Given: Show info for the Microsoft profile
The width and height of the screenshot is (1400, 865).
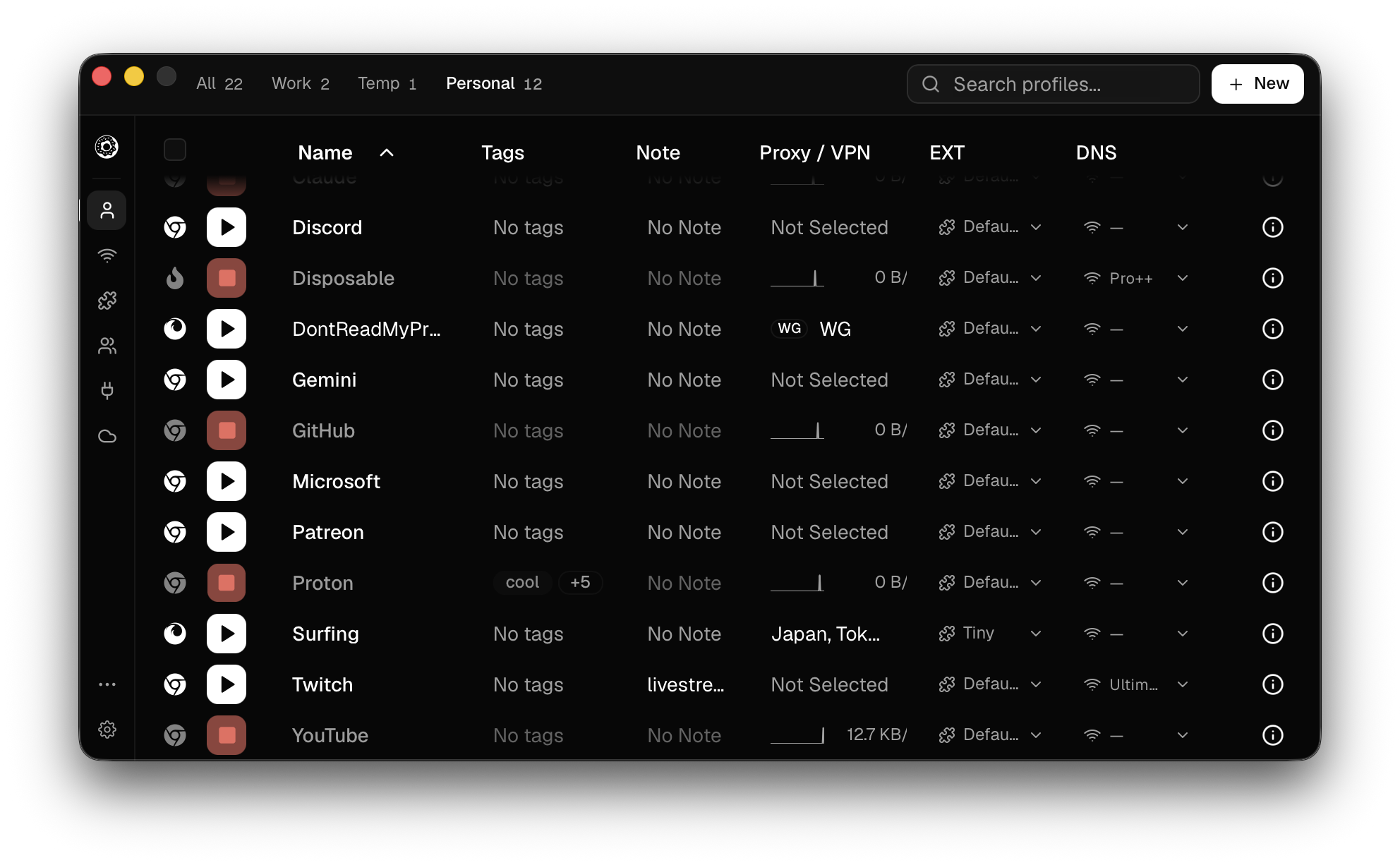Looking at the screenshot, I should (1272, 481).
